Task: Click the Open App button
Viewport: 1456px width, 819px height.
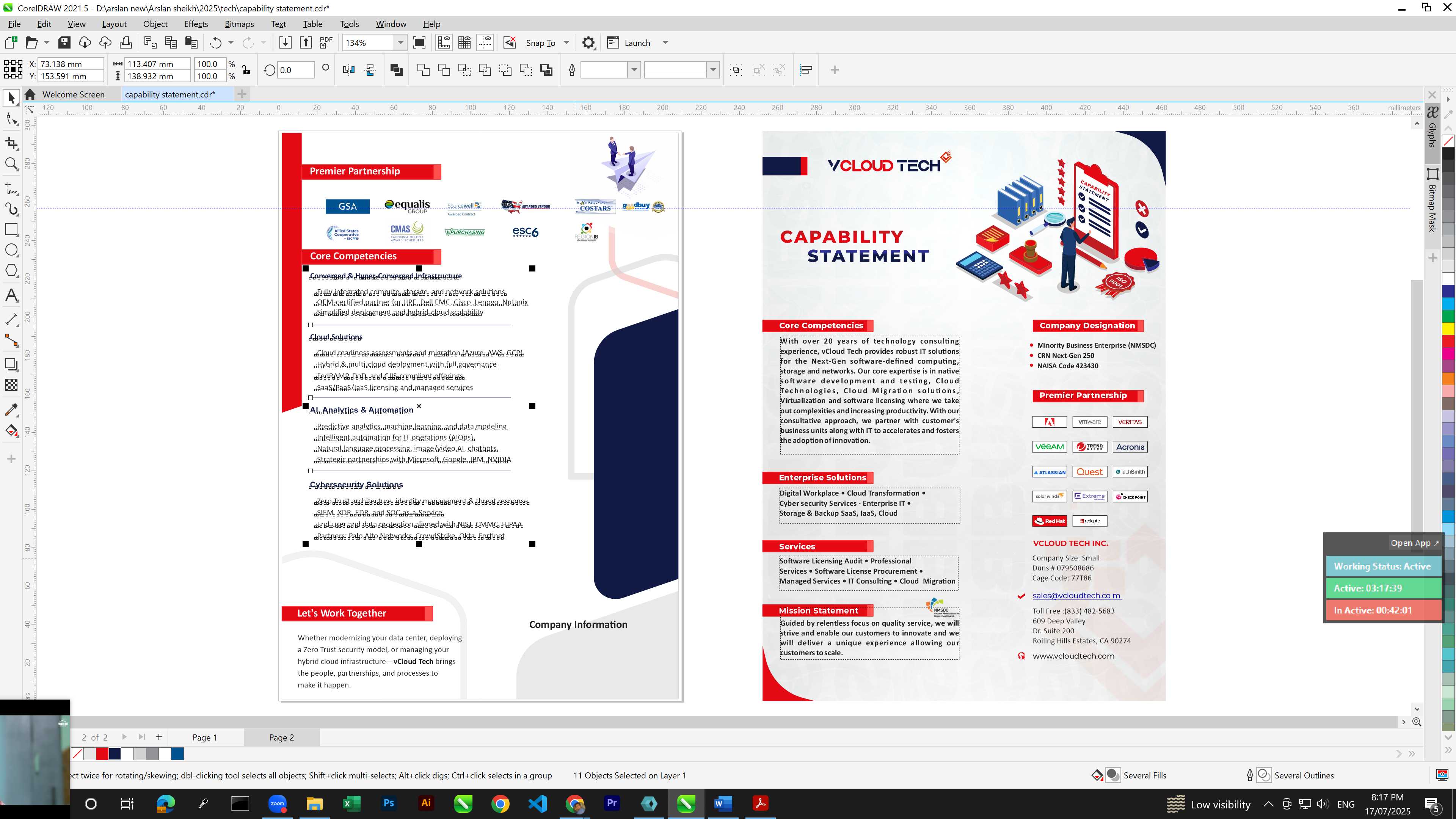Action: coord(1414,543)
